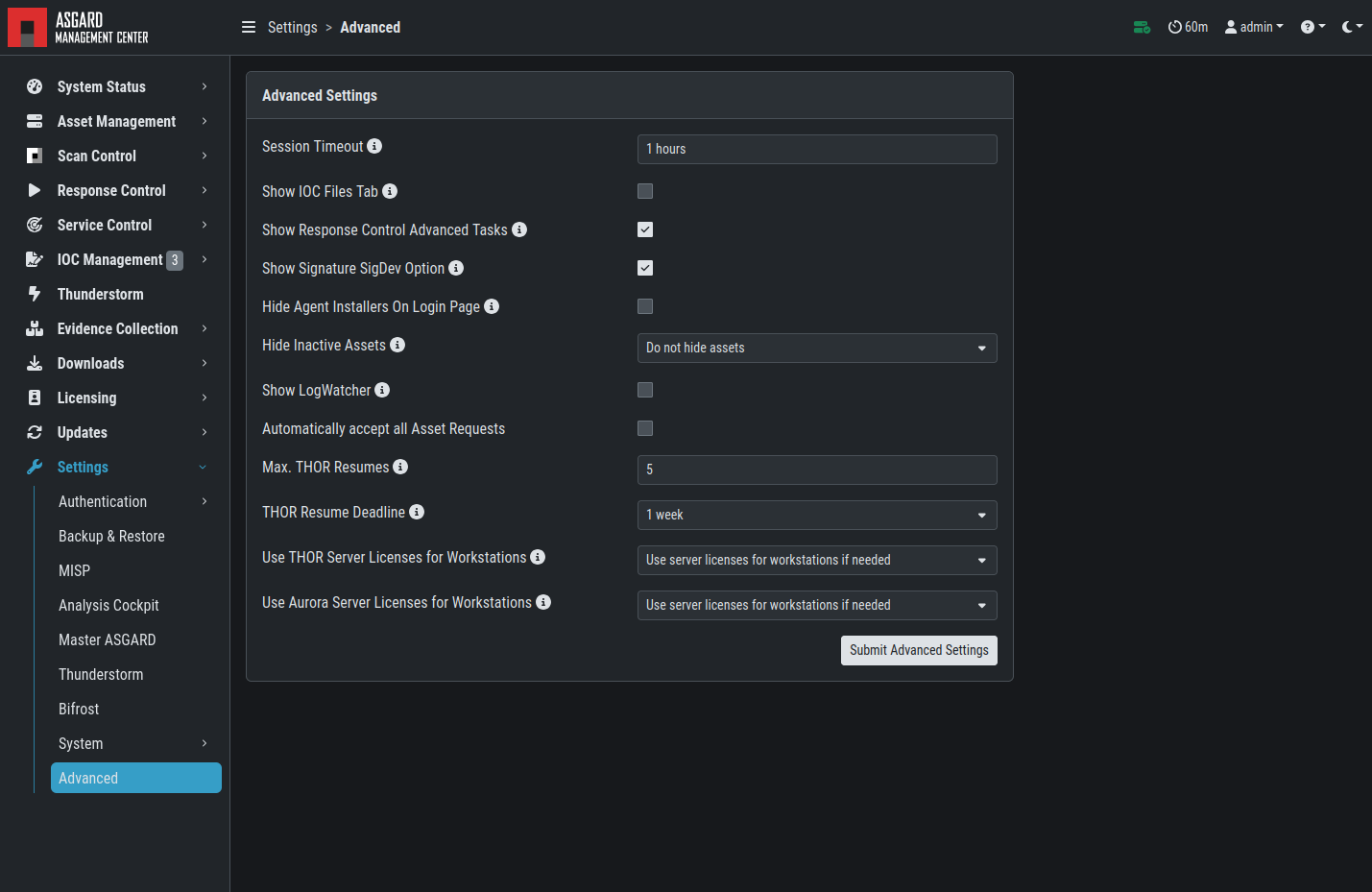1372x892 pixels.
Task: Show info for Session Timeout
Action: (x=374, y=146)
